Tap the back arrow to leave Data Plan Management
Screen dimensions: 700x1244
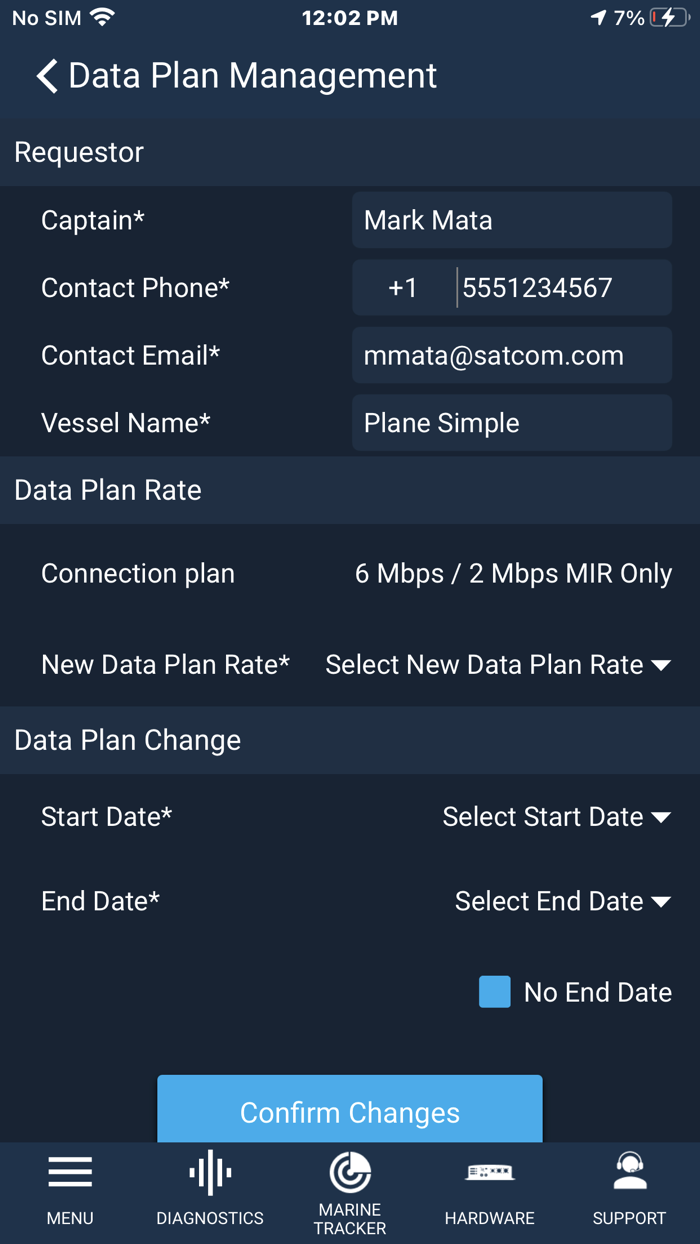(44, 75)
